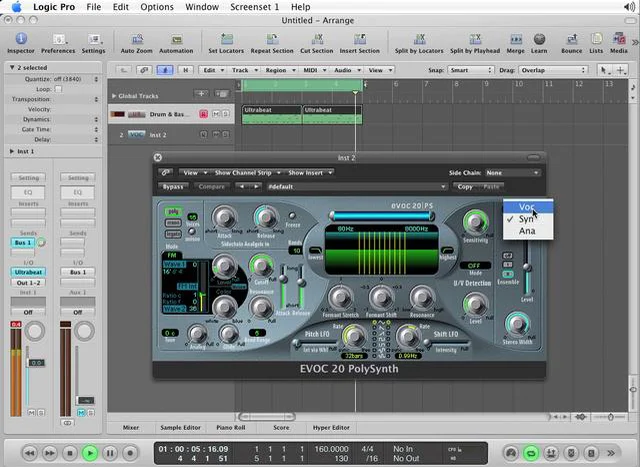Click the EVOC 20 Level slider

(x=527, y=268)
